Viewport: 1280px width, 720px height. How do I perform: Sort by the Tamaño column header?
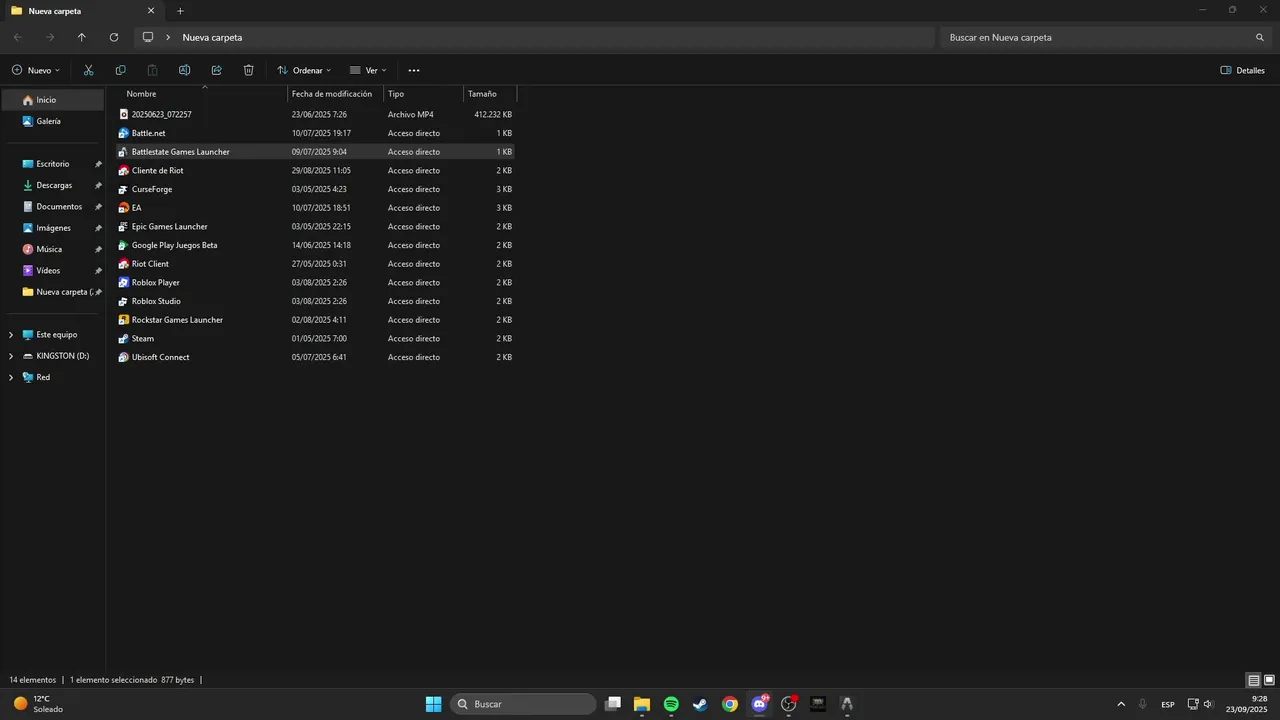(490, 94)
